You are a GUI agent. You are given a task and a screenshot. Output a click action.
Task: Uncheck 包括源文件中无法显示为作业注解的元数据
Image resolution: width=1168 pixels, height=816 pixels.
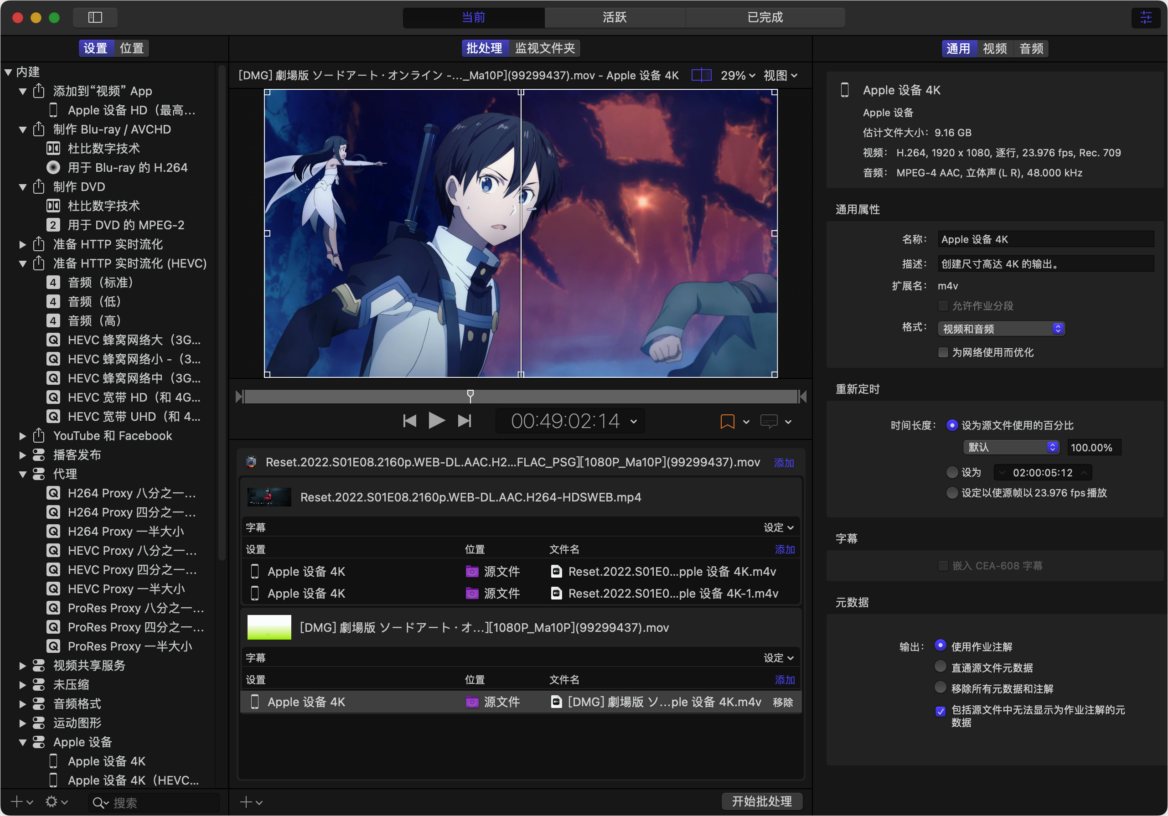click(940, 711)
